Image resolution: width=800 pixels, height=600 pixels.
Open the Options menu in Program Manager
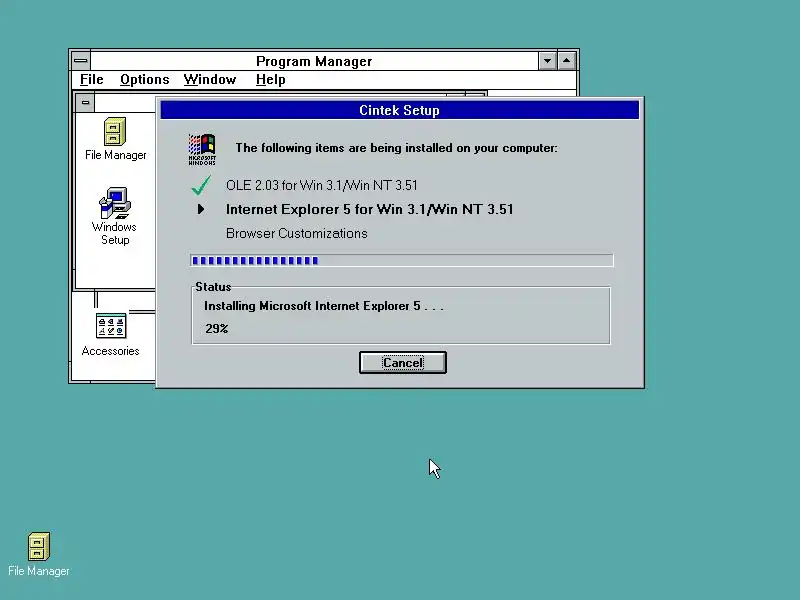tap(144, 80)
